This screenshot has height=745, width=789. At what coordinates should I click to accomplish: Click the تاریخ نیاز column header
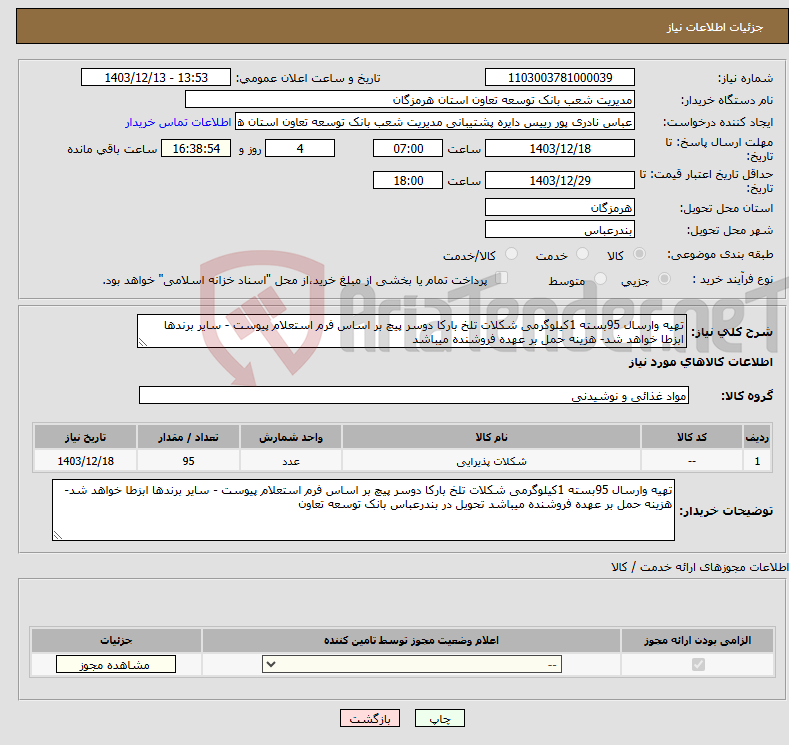click(85, 437)
